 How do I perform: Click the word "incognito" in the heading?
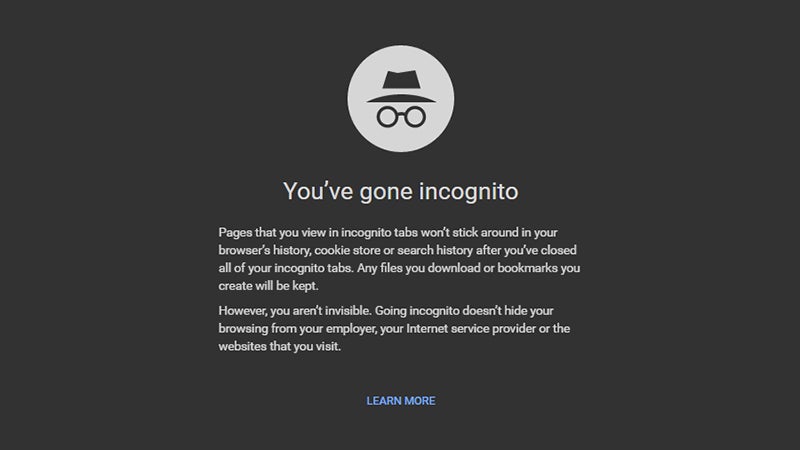click(x=468, y=192)
